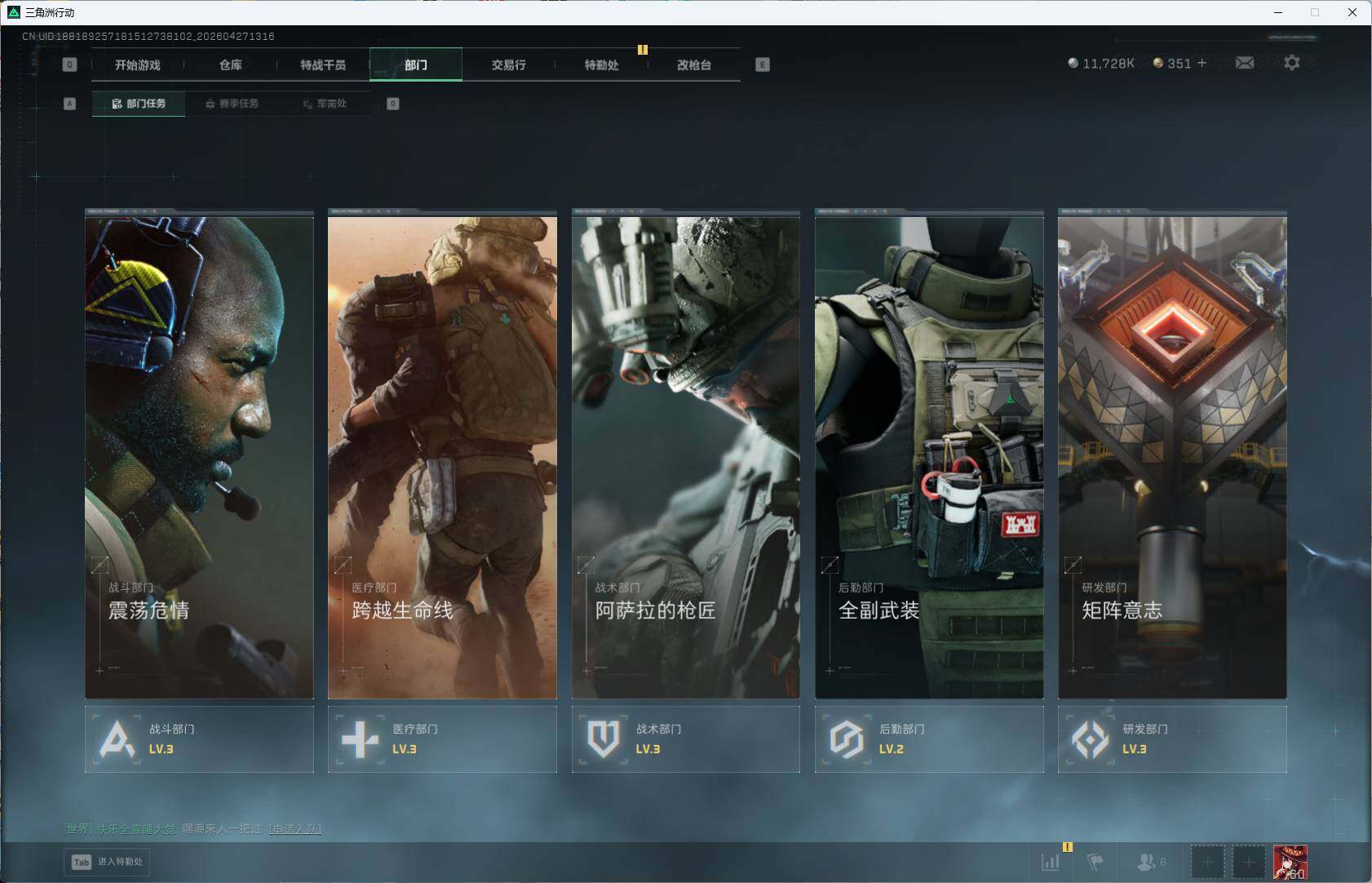Select the 赛季任务 sub-tab
The height and width of the screenshot is (883, 1372).
tap(232, 104)
